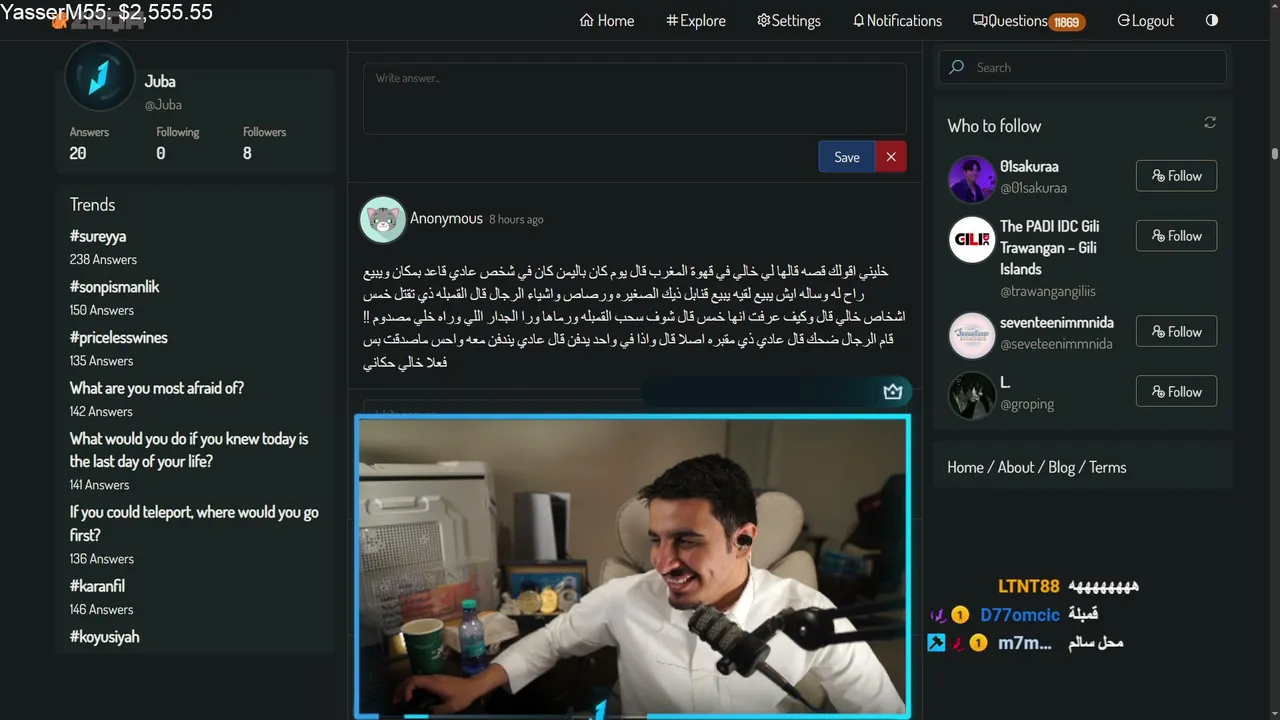Open the #karanfil trend
Image resolution: width=1280 pixels, height=720 pixels.
pos(97,586)
